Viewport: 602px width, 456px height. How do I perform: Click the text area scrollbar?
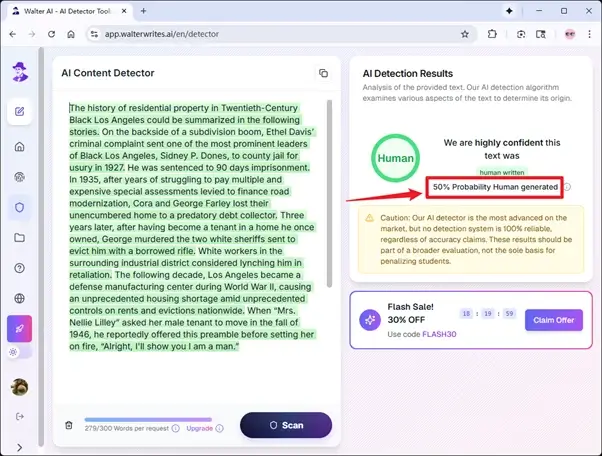pos(329,193)
